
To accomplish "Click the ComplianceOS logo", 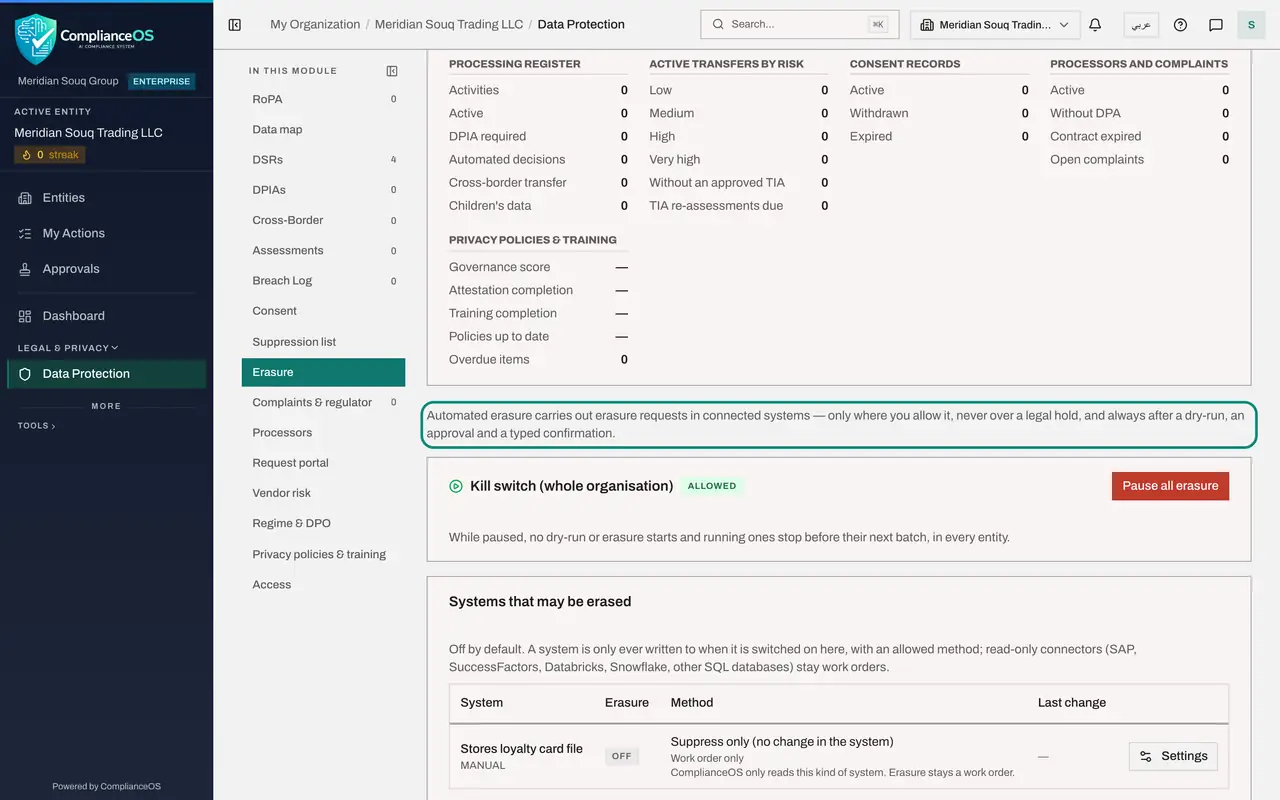I will [x=85, y=39].
